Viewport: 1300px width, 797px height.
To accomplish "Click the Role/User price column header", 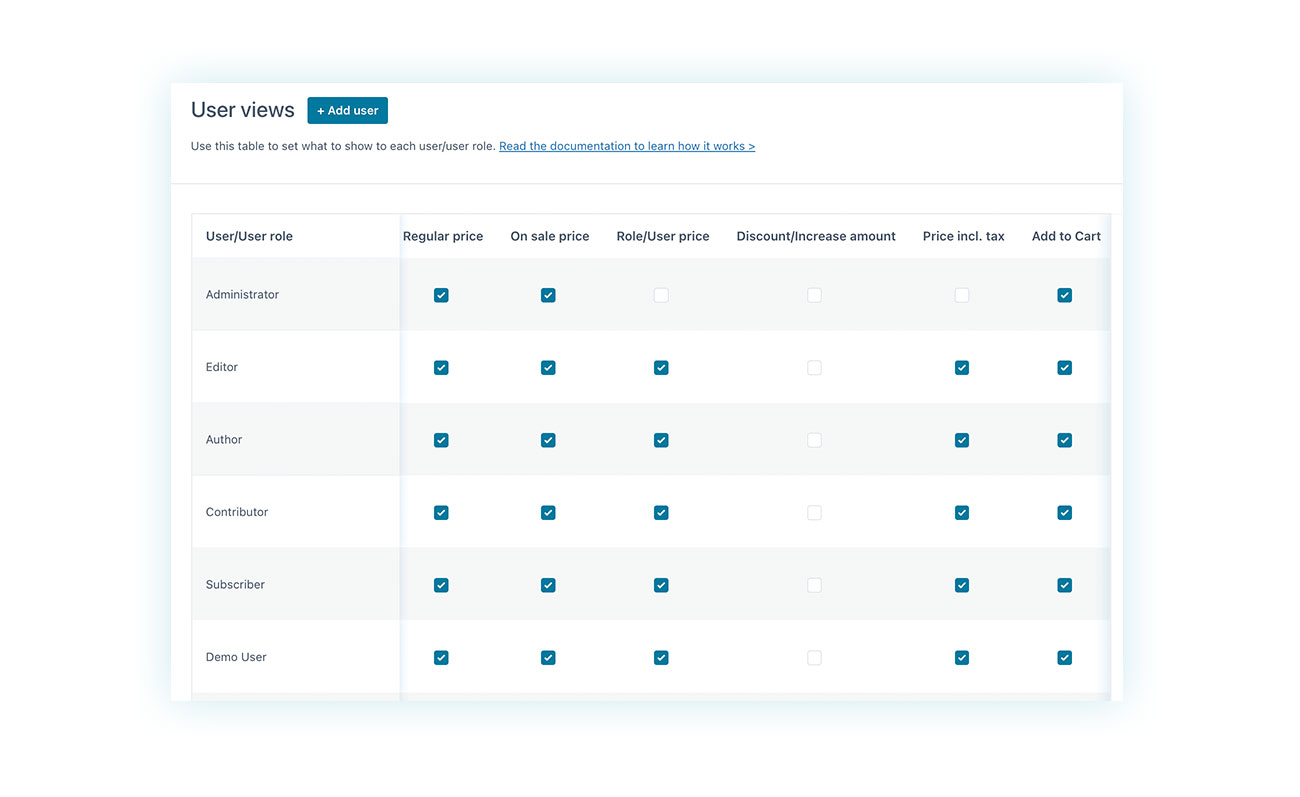I will point(663,237).
